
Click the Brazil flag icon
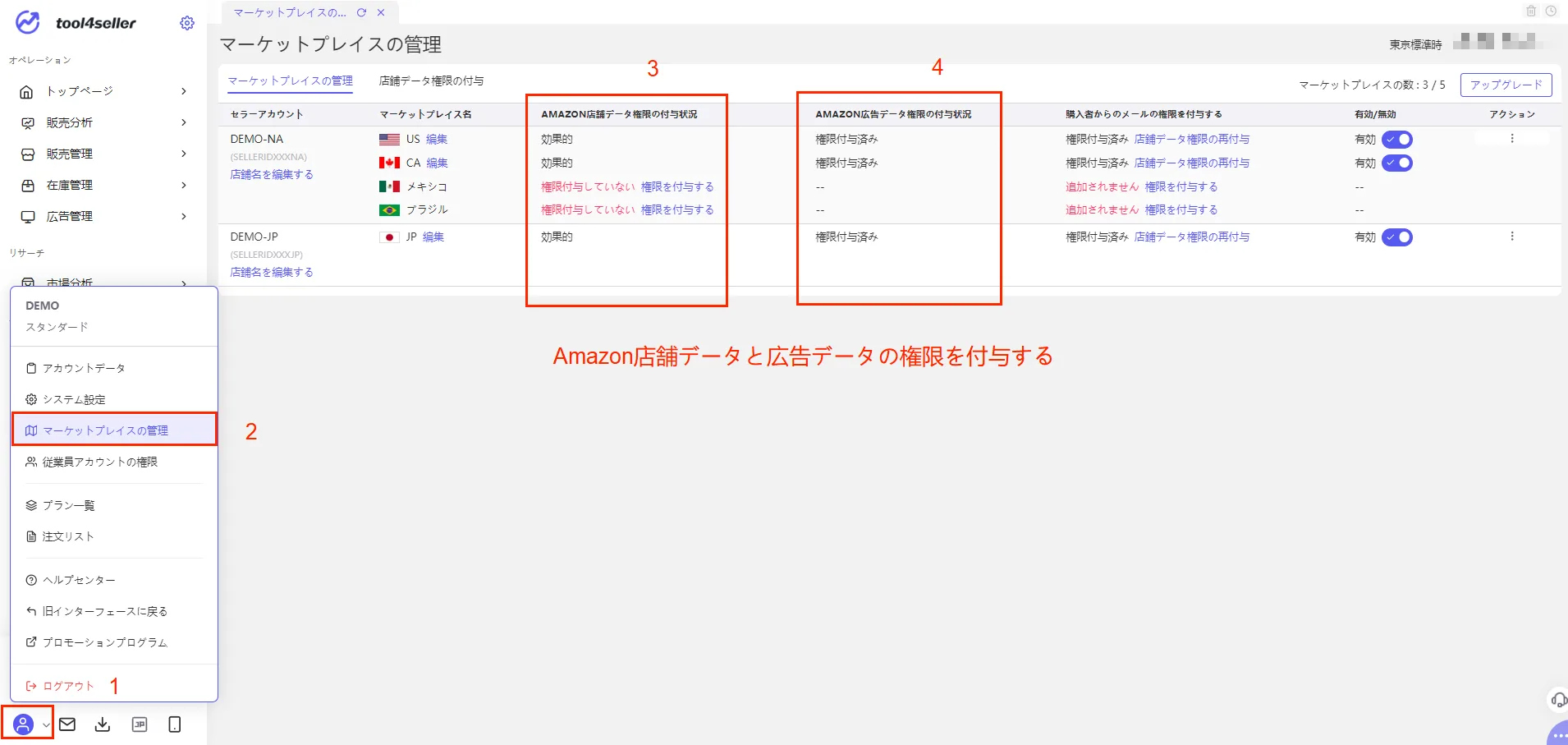click(389, 209)
